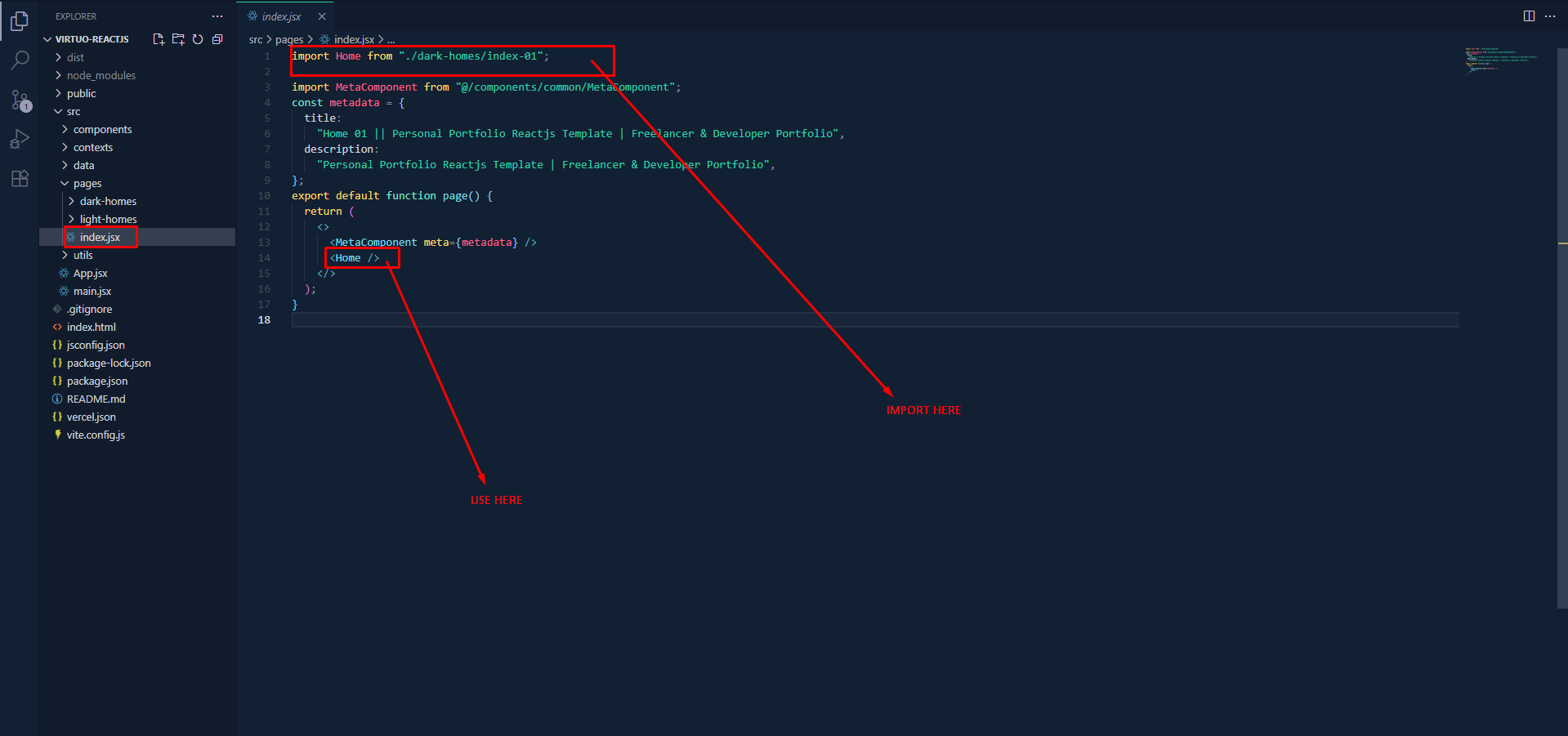Click line number 14 in the gutter
Screen dimensions: 1568x736
[x=264, y=258]
